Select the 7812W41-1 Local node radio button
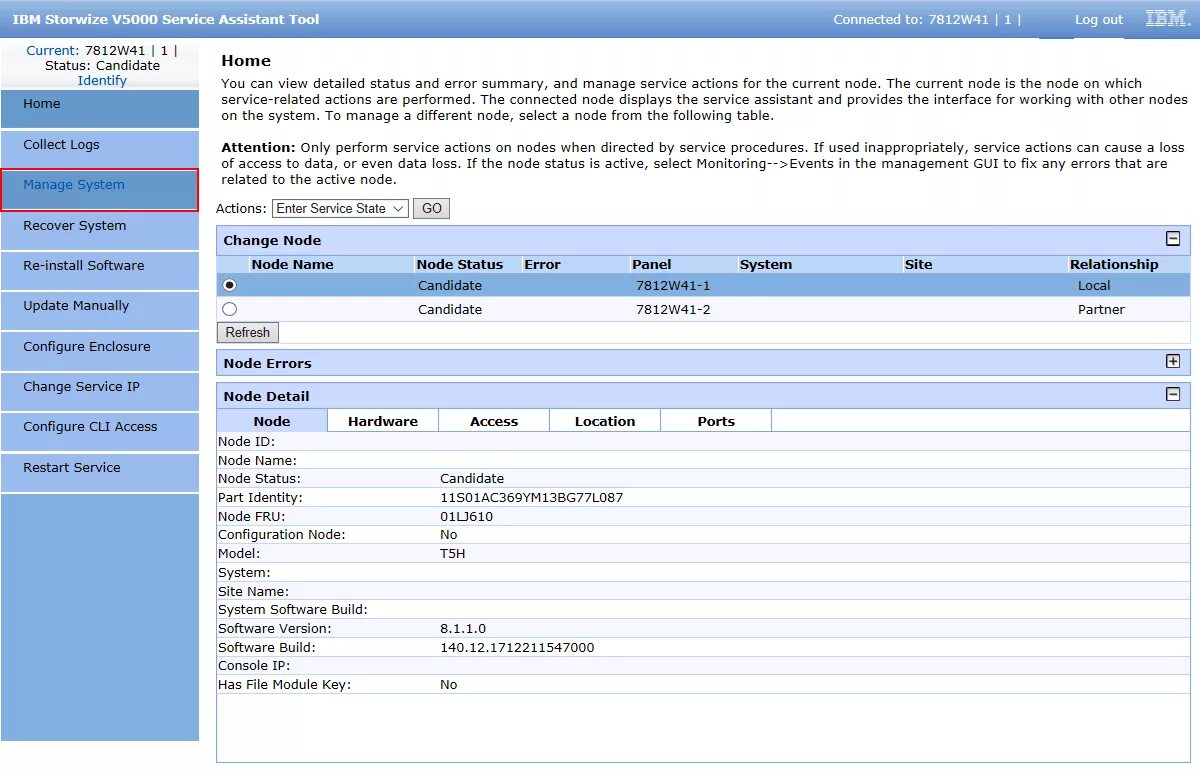Viewport: 1200px width, 776px height. tap(230, 285)
